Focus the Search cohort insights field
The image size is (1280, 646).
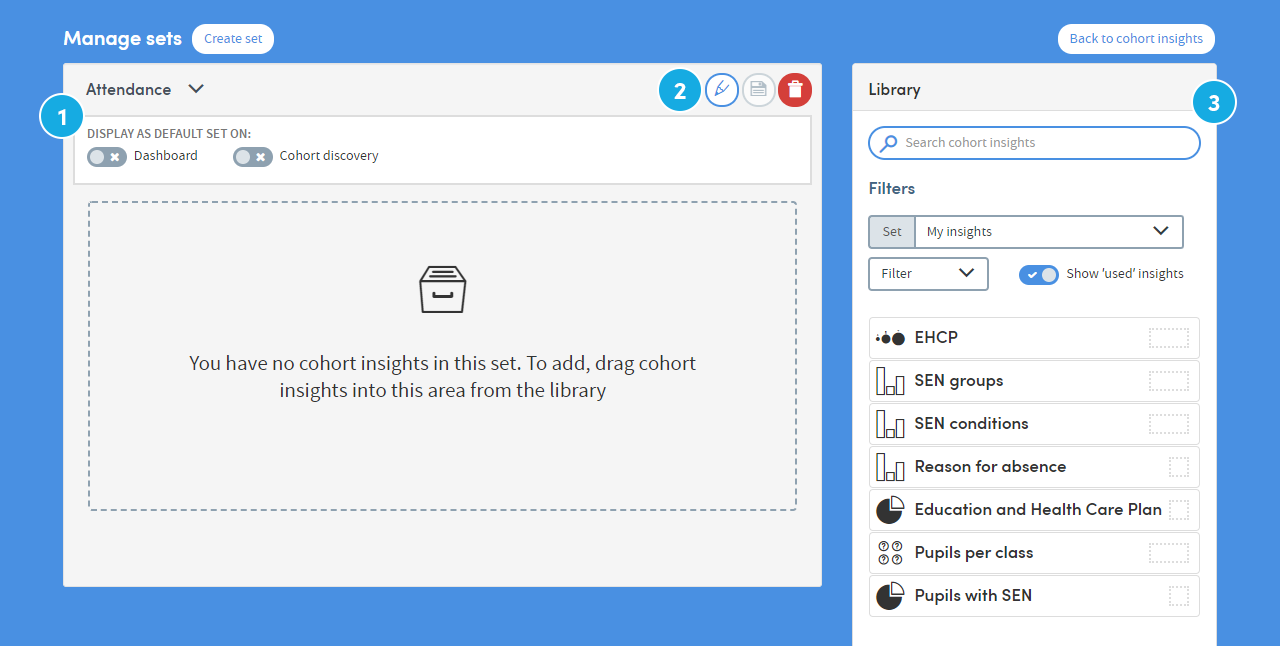[1034, 143]
